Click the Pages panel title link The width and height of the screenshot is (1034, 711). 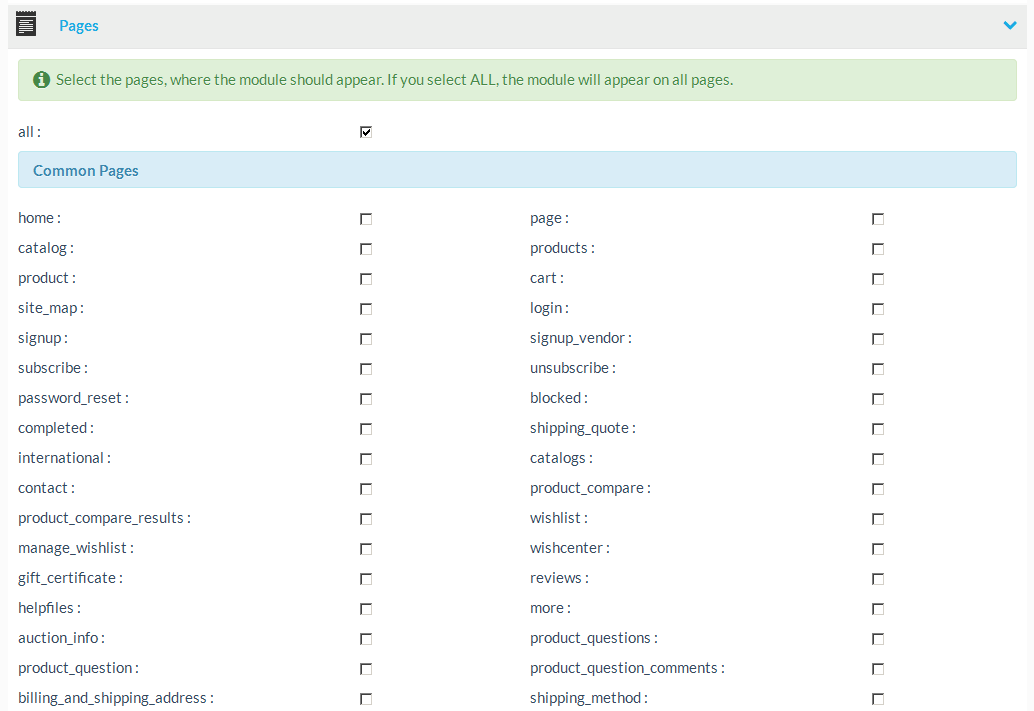pos(78,26)
